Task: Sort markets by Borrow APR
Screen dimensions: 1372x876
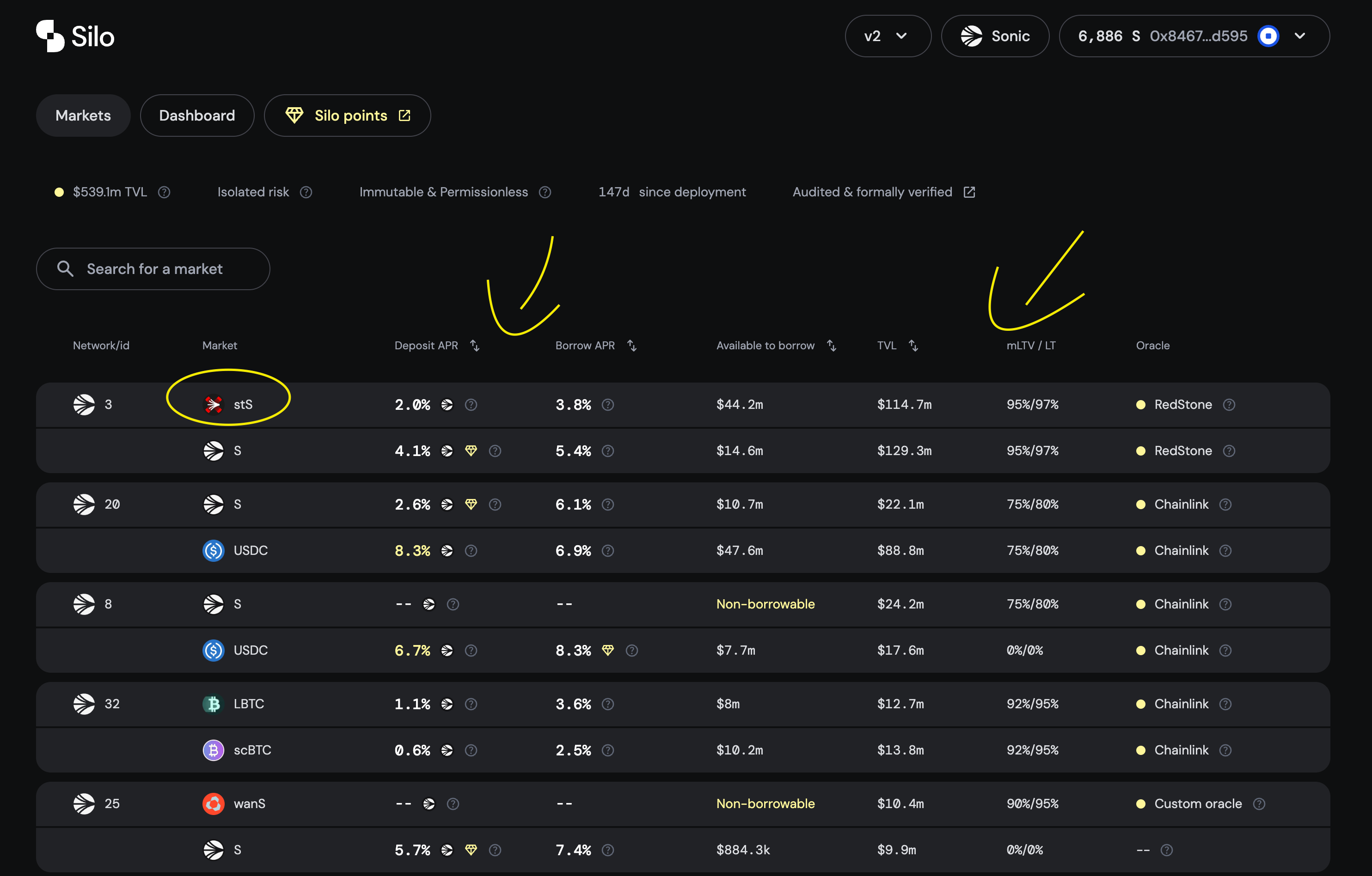Action: pyautogui.click(x=631, y=345)
